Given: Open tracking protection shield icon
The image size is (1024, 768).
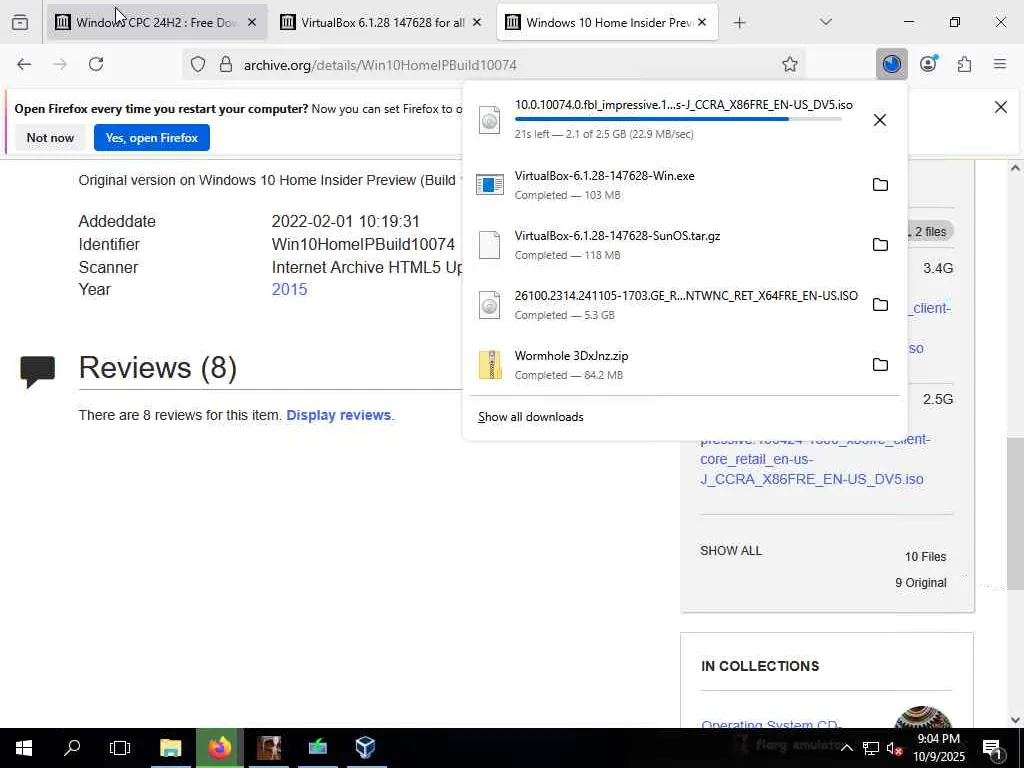Looking at the screenshot, I should click(198, 65).
